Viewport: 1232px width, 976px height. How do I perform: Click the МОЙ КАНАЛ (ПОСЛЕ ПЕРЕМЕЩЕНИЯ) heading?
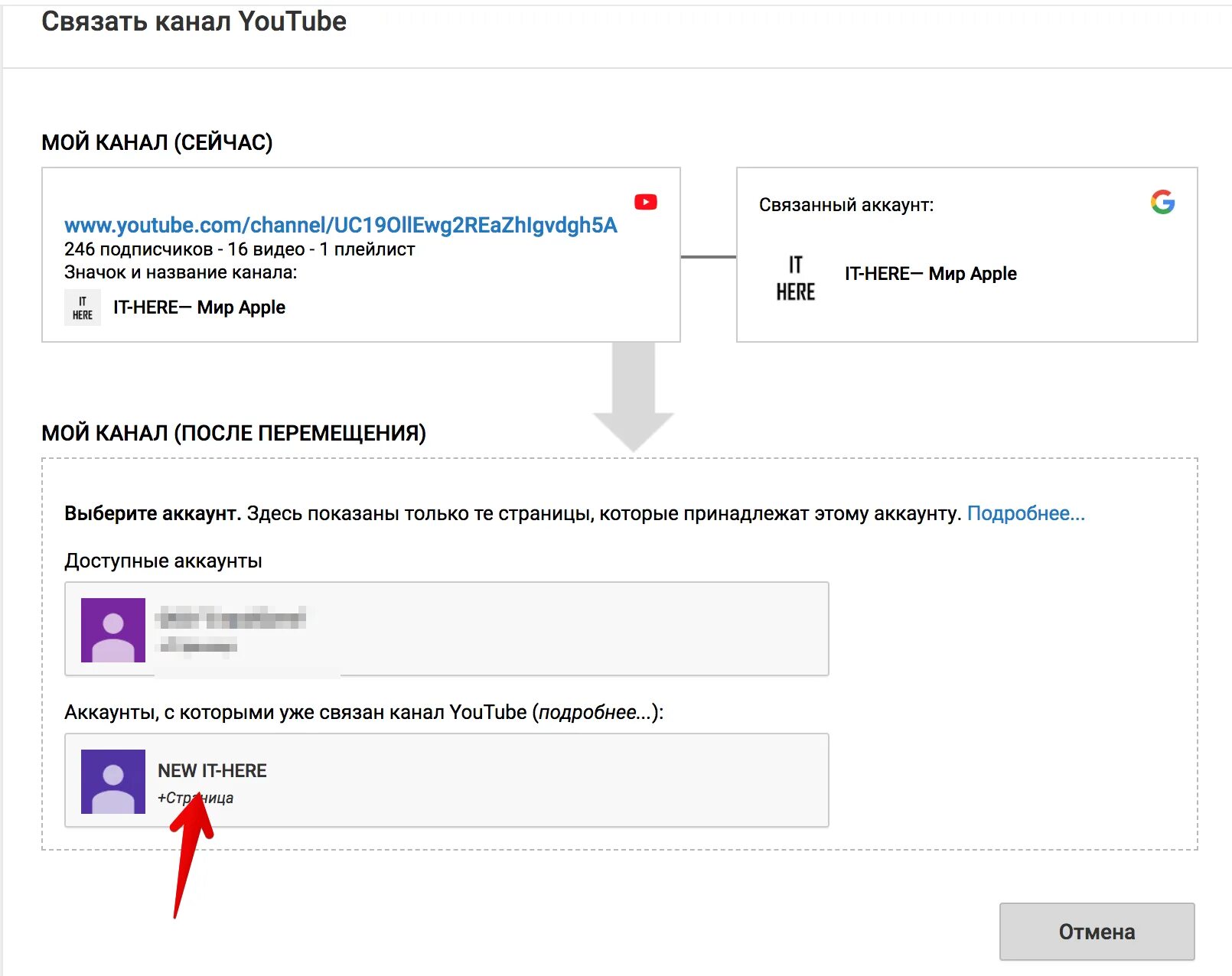click(233, 433)
